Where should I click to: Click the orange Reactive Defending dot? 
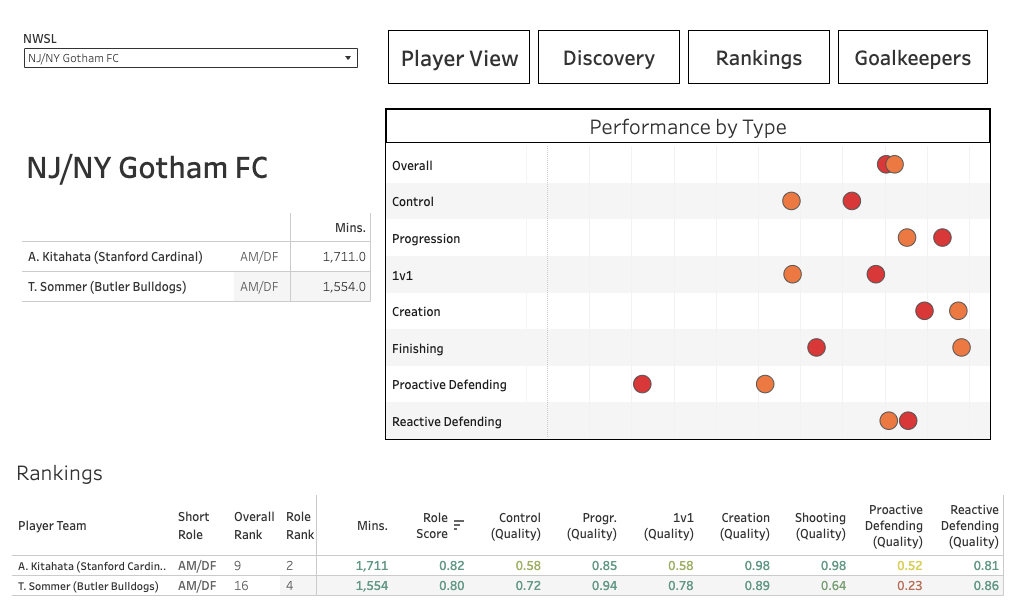pyautogui.click(x=888, y=420)
